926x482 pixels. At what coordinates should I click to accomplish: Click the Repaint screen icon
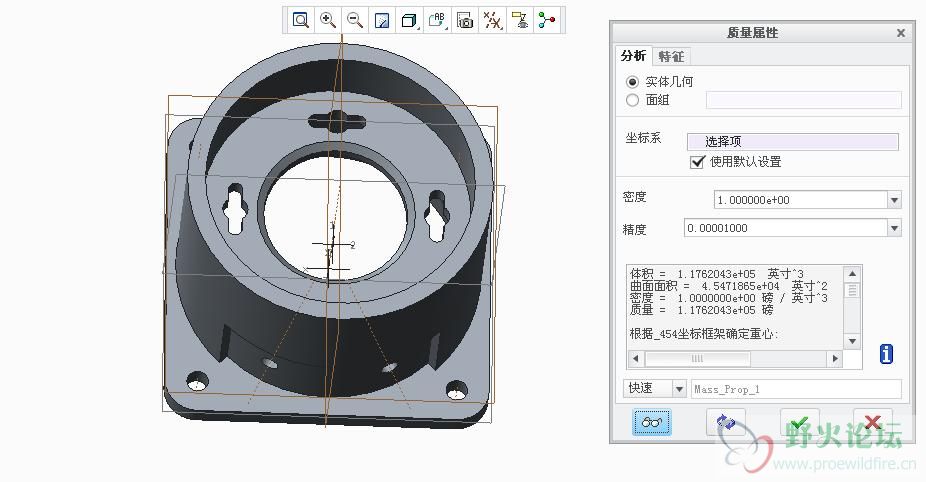click(382, 21)
